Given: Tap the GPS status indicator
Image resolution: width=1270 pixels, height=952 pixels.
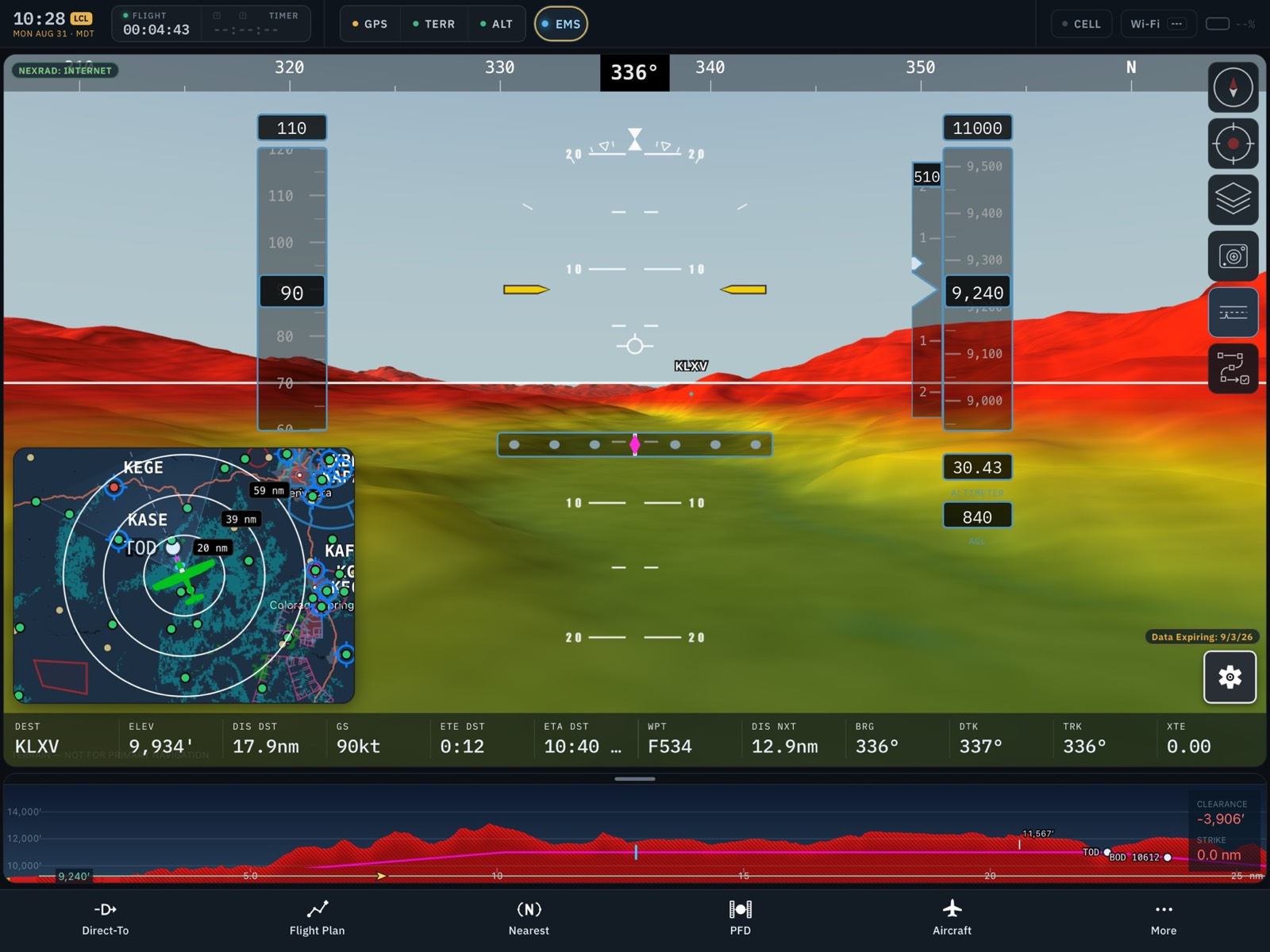Looking at the screenshot, I should [371, 24].
